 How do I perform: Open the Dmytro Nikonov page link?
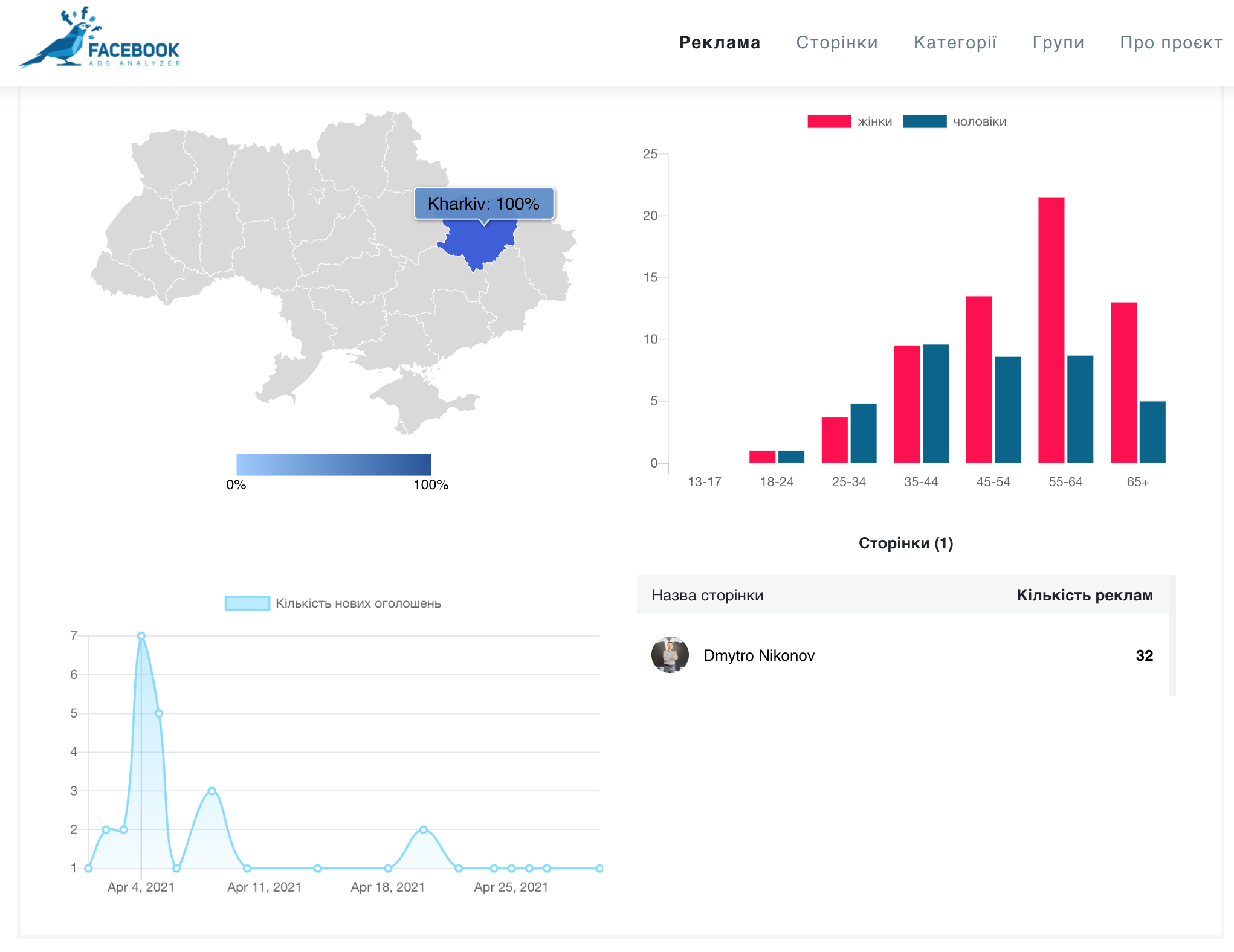(x=758, y=655)
